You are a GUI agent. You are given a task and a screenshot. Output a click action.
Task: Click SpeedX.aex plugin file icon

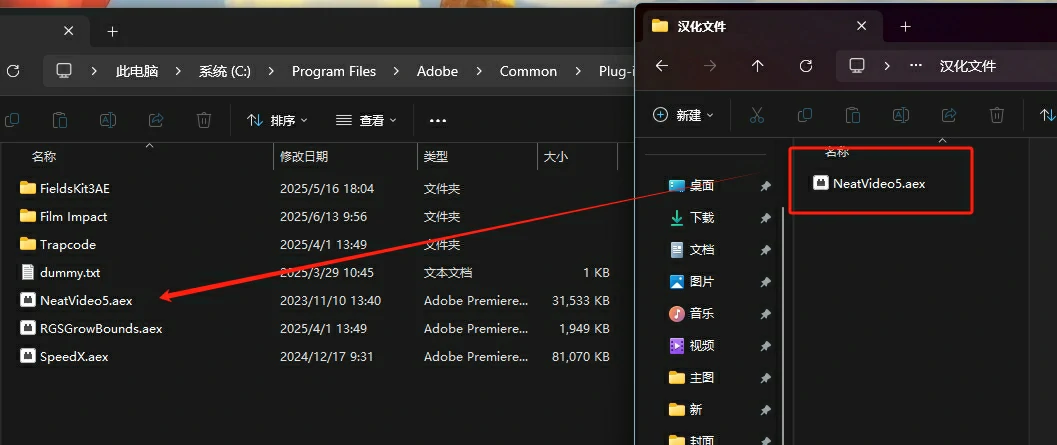tap(28, 356)
